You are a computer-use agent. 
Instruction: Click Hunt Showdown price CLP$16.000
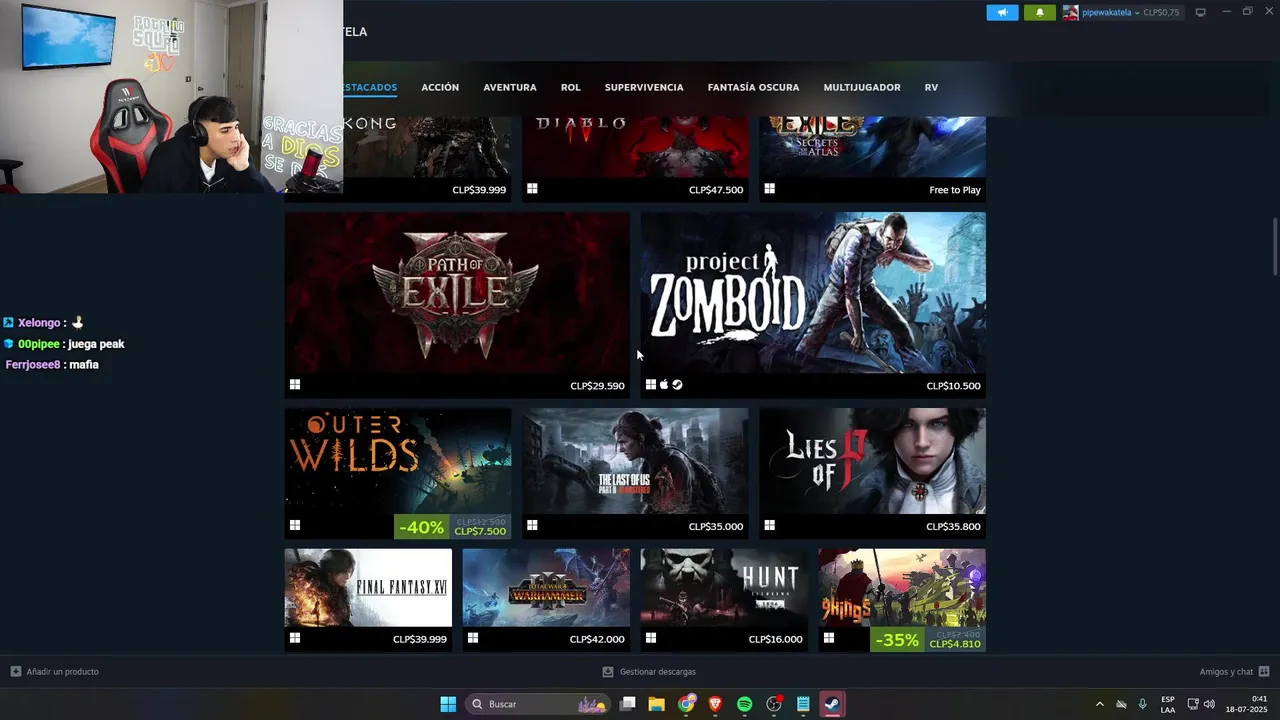coord(775,640)
